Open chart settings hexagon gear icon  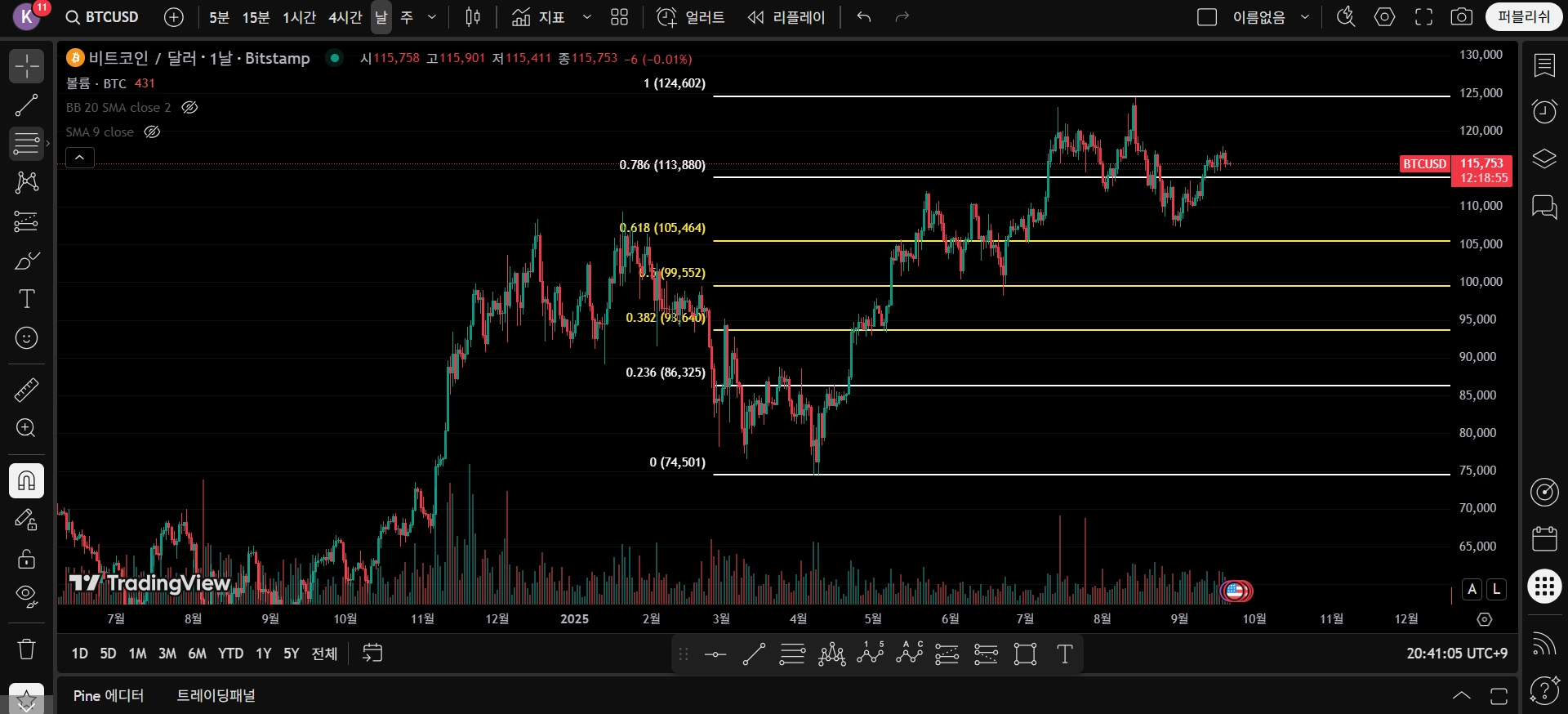tap(1385, 17)
